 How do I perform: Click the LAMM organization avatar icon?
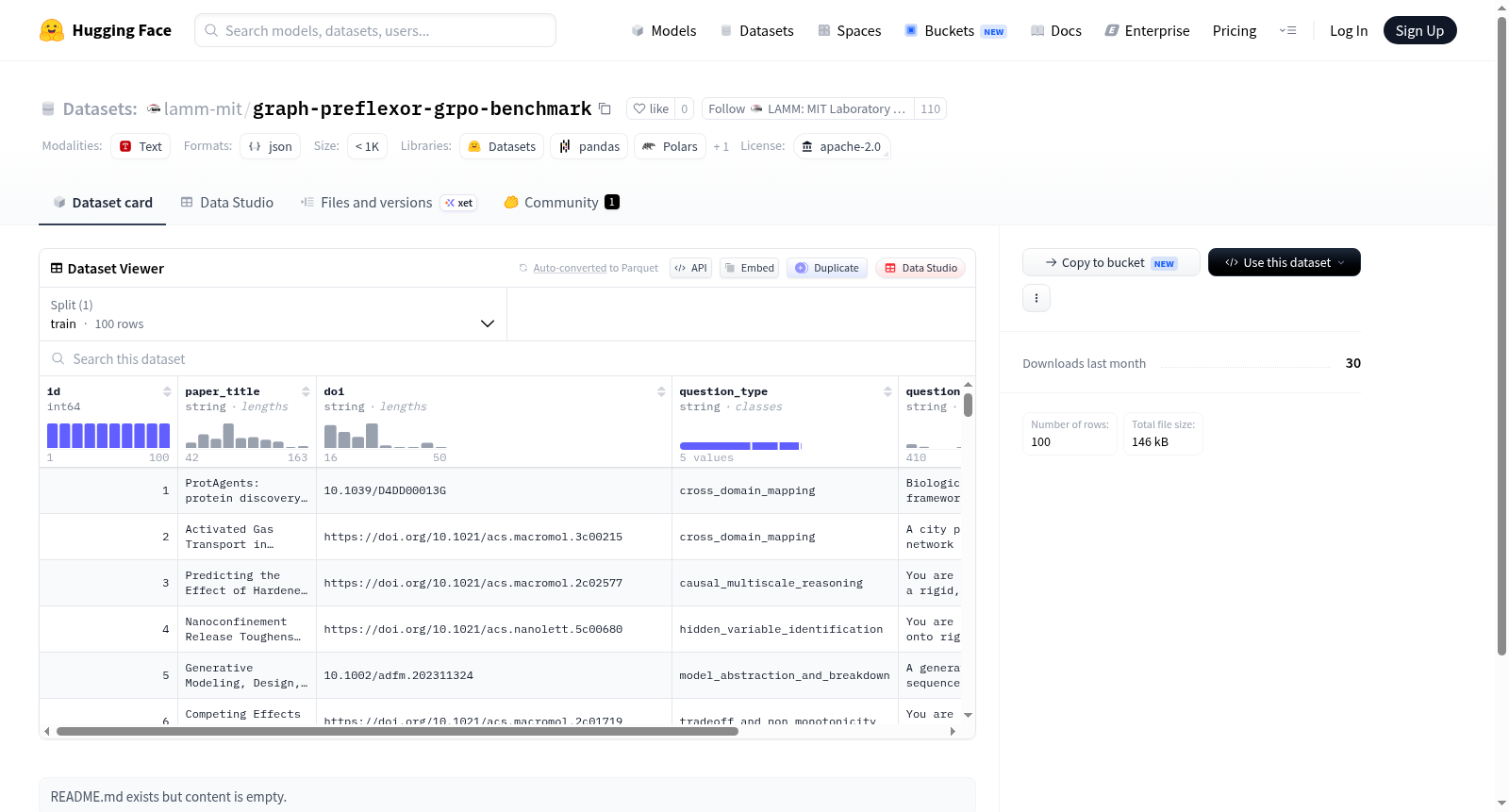point(154,108)
